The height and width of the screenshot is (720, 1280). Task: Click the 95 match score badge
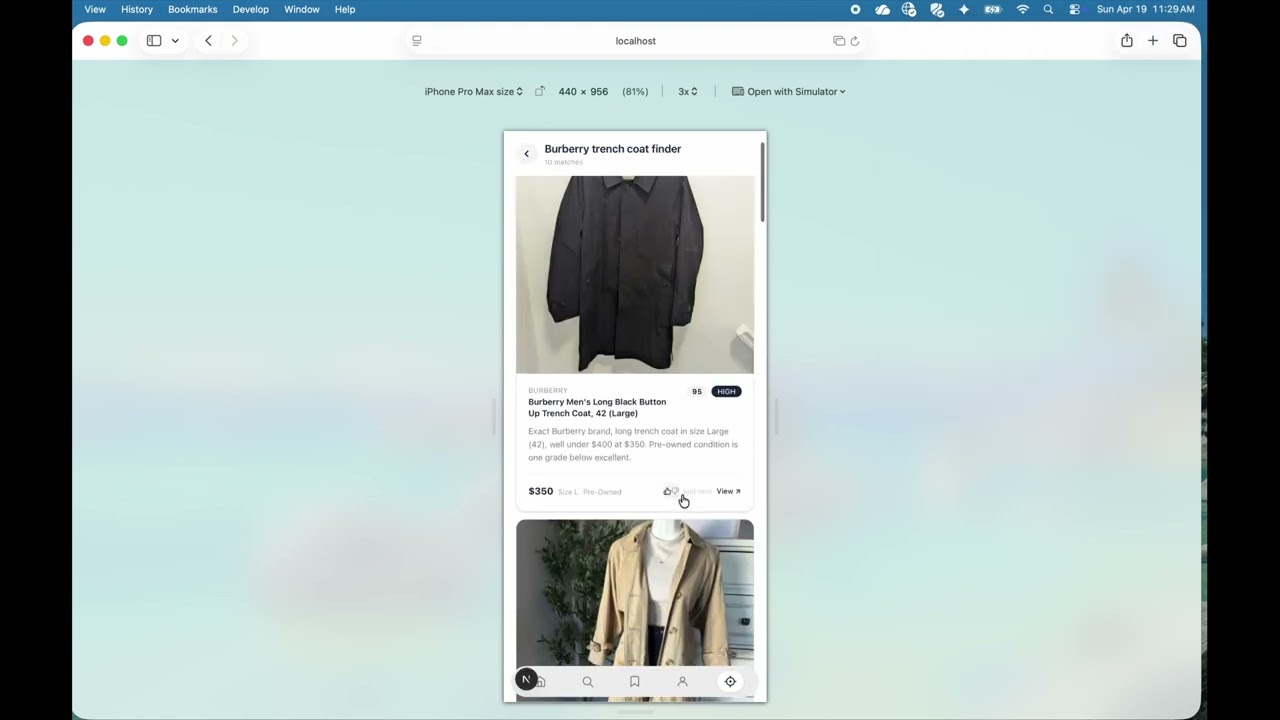(697, 391)
